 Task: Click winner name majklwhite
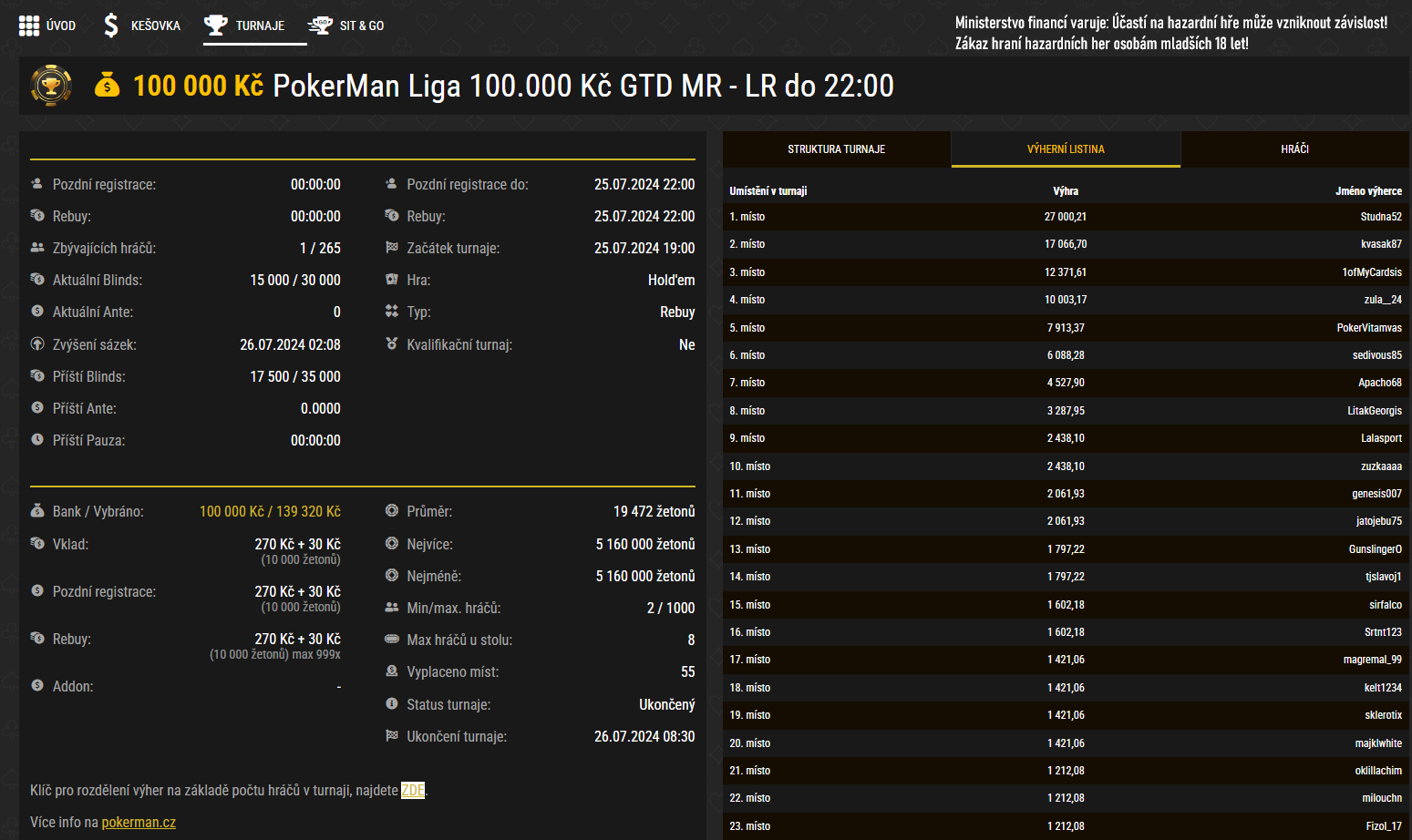[x=1378, y=743]
